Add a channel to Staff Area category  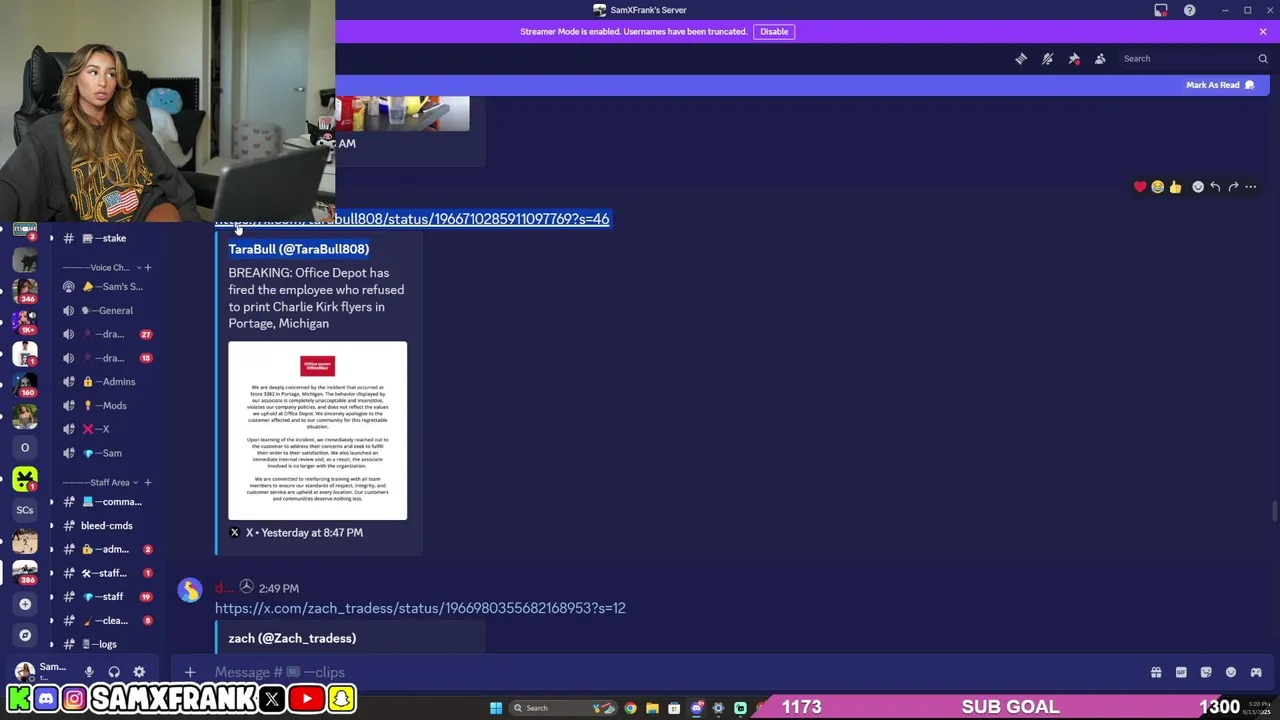point(147,482)
